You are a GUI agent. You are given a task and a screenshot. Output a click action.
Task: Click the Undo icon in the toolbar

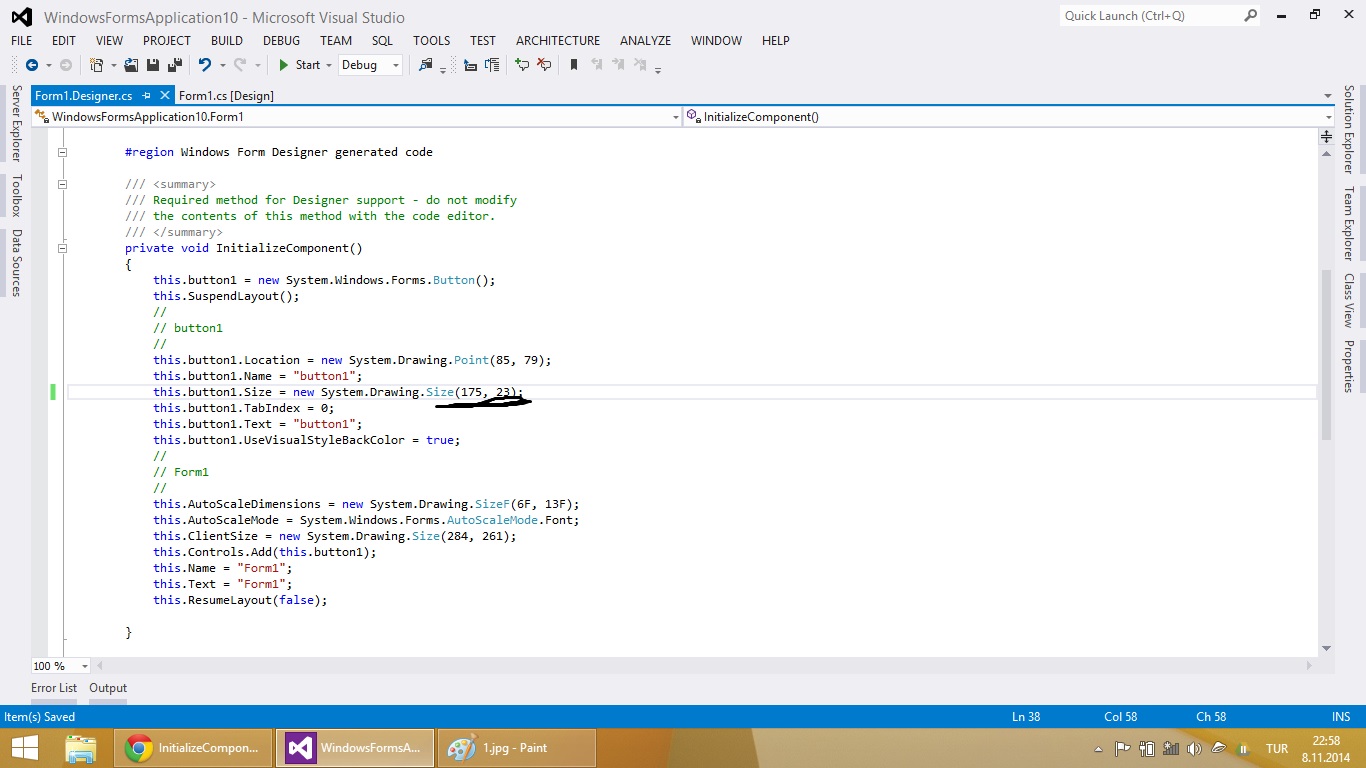205,65
